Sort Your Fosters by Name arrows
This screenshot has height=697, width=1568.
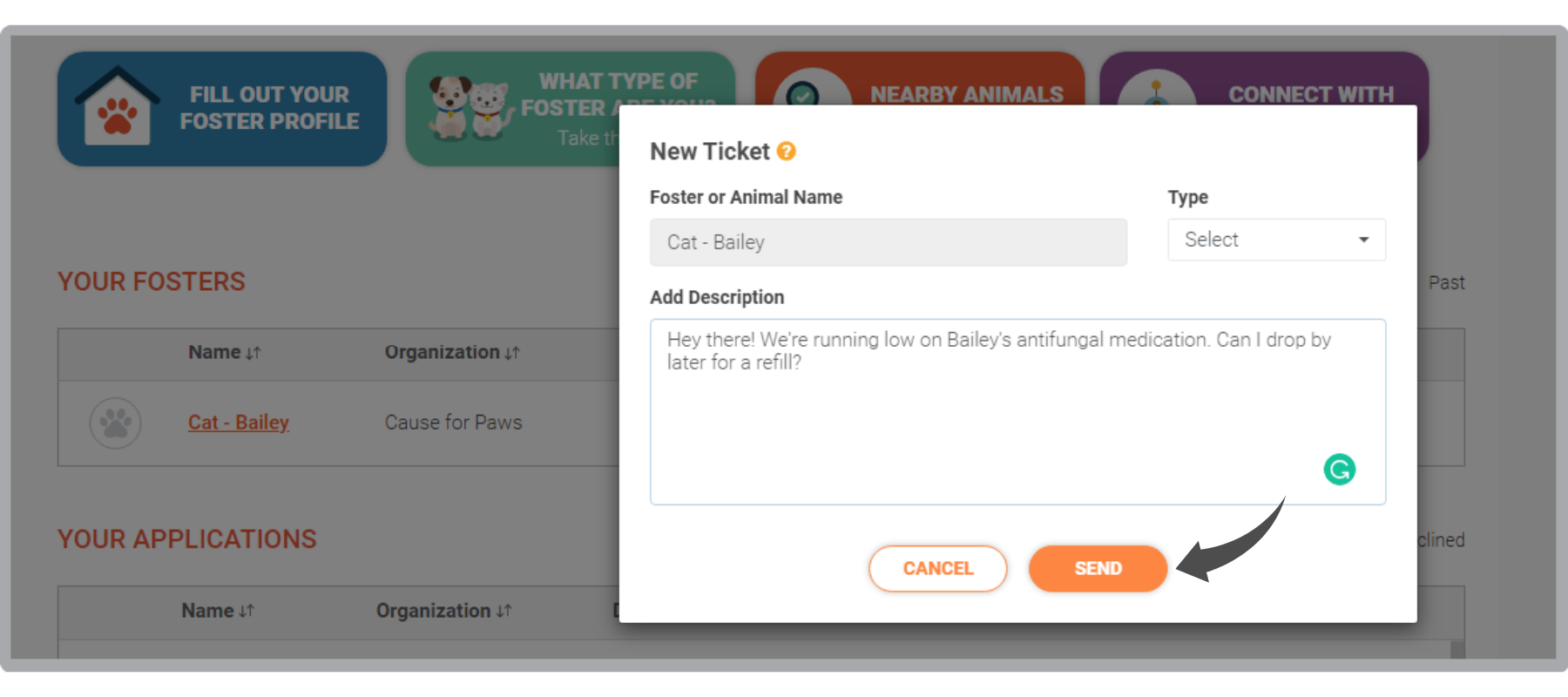[253, 353]
